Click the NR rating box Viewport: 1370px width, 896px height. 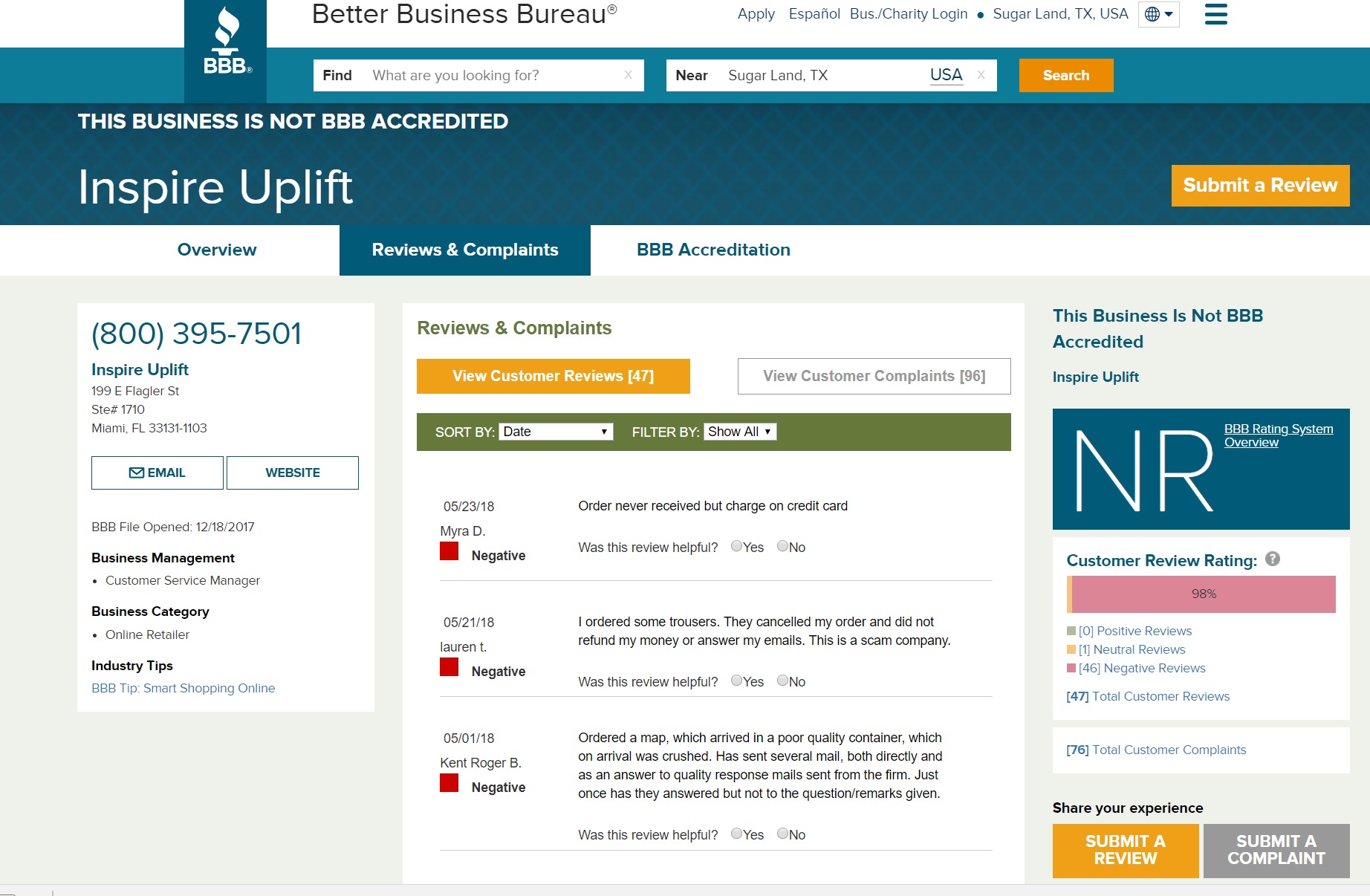pos(1201,469)
